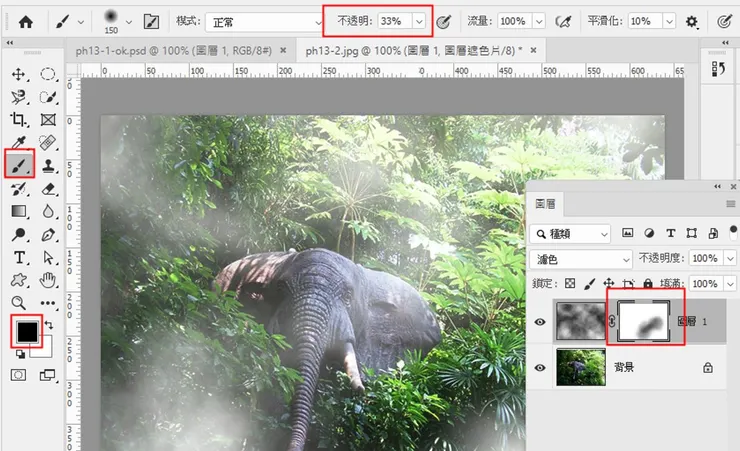Go to Photoshop home screen icon
The height and width of the screenshot is (451, 740).
(25, 22)
